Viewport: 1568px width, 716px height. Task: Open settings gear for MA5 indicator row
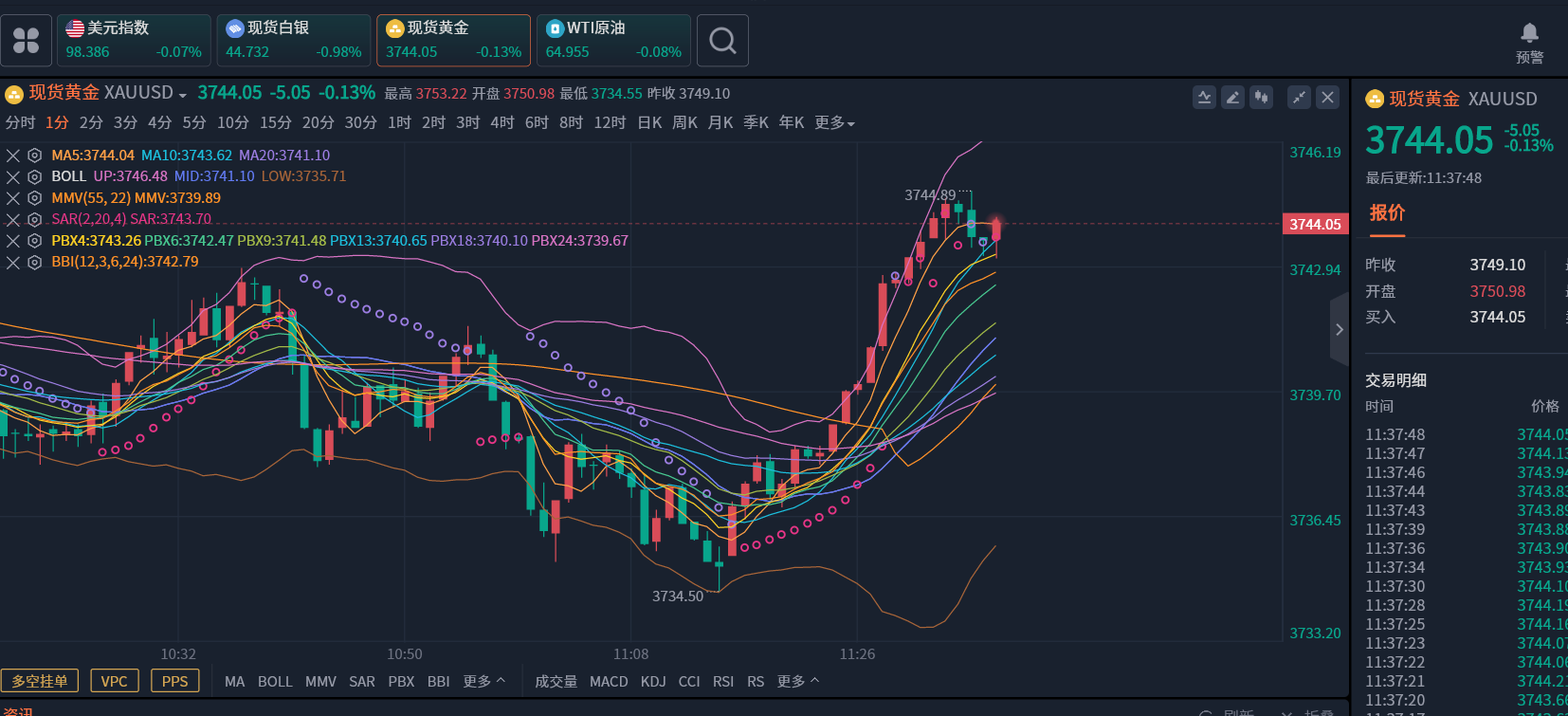[34, 156]
